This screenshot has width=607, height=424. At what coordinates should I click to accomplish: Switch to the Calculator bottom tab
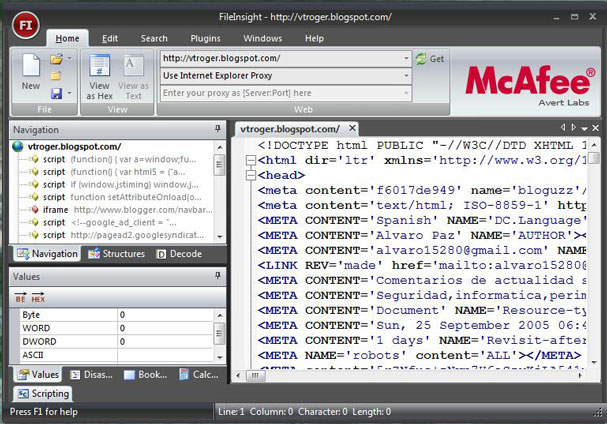pyautogui.click(x=199, y=375)
